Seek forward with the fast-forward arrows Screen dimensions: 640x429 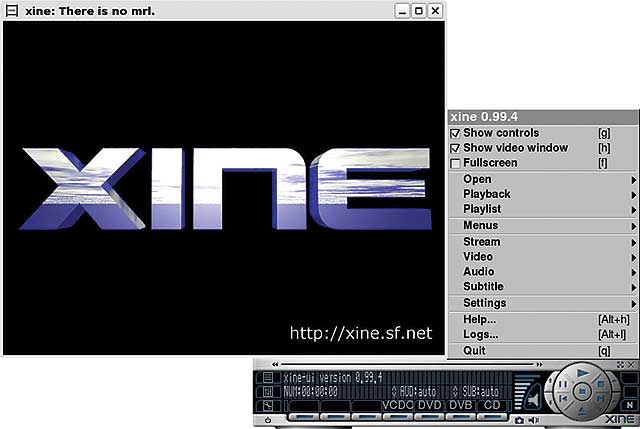(x=540, y=365)
